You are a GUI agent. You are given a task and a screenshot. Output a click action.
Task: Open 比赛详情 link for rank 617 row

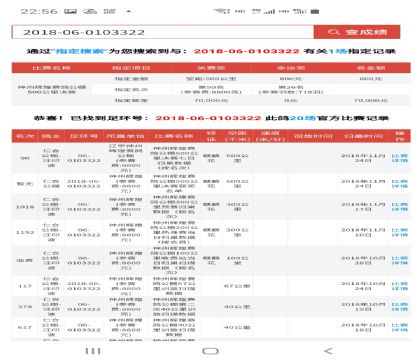pos(399,327)
